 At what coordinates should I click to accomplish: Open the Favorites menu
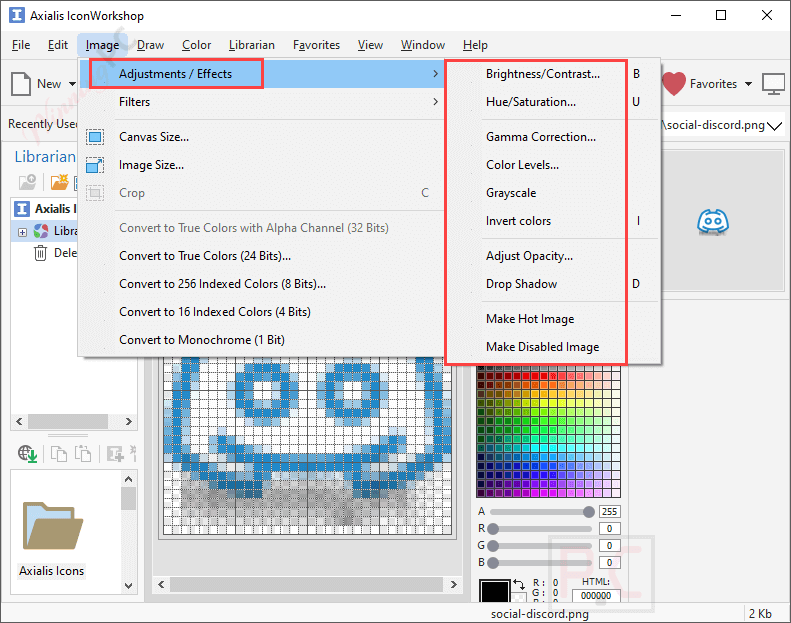tap(316, 45)
